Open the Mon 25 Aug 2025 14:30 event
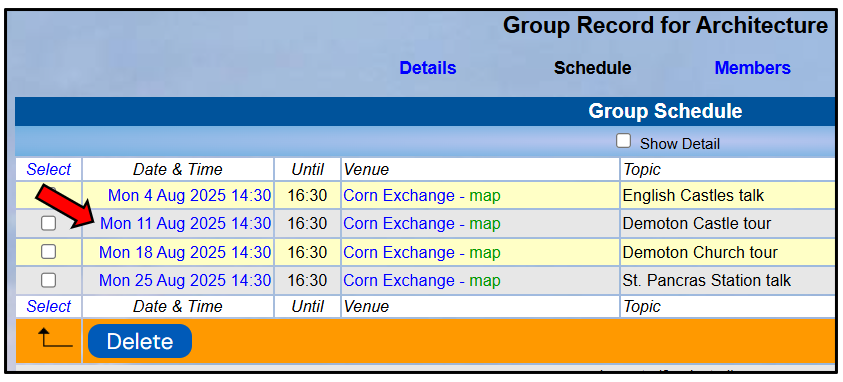The width and height of the screenshot is (843, 382). coord(185,280)
